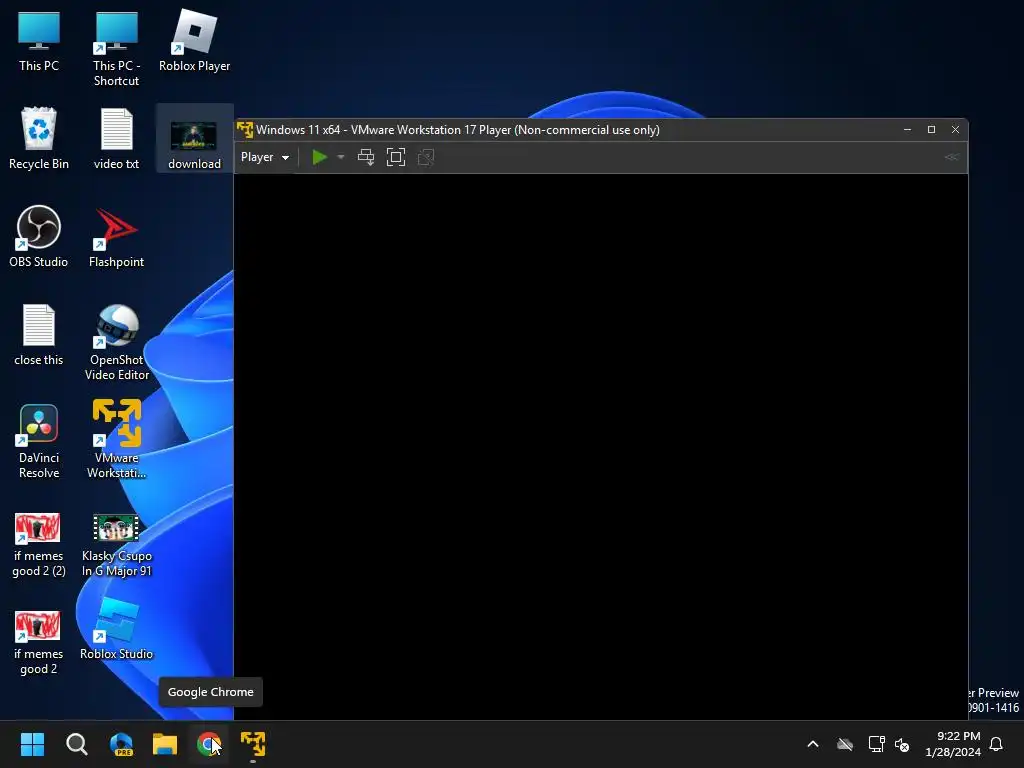
Task: Click the VMware window title bar icon
Action: click(x=245, y=129)
